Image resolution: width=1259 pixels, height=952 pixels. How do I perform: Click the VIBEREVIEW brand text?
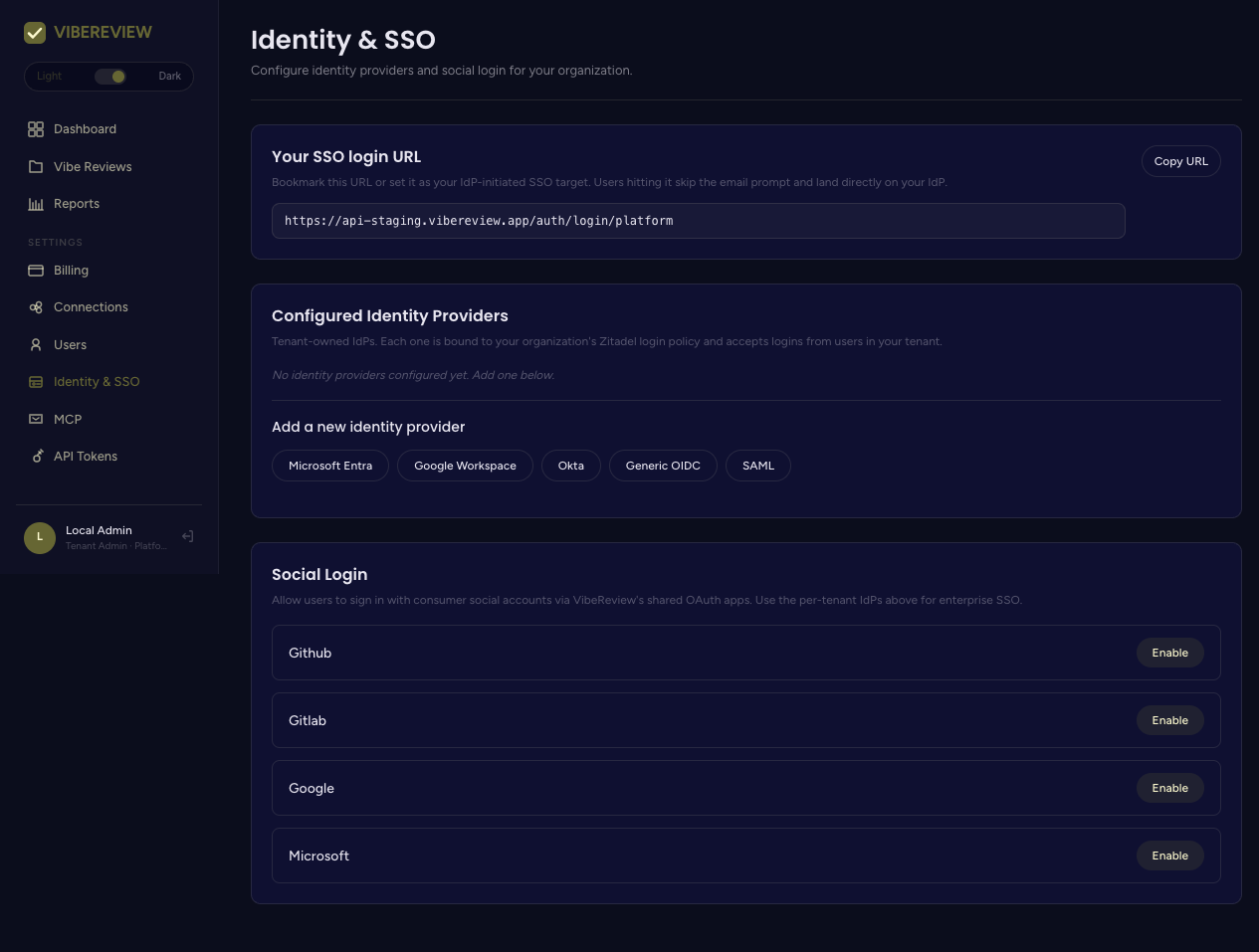(103, 33)
